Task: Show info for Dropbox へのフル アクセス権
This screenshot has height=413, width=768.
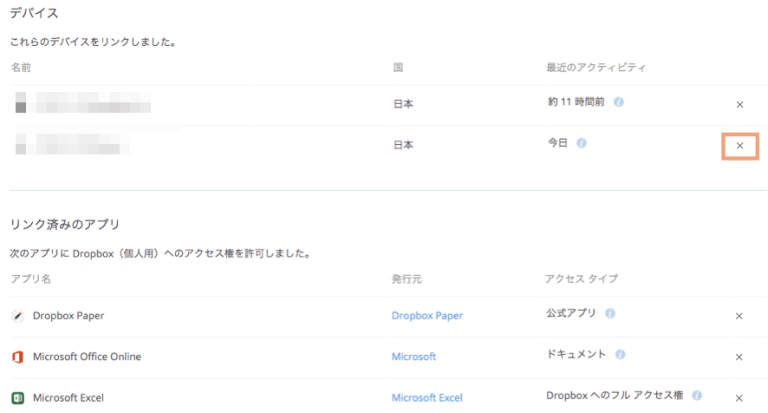Action: pos(696,395)
